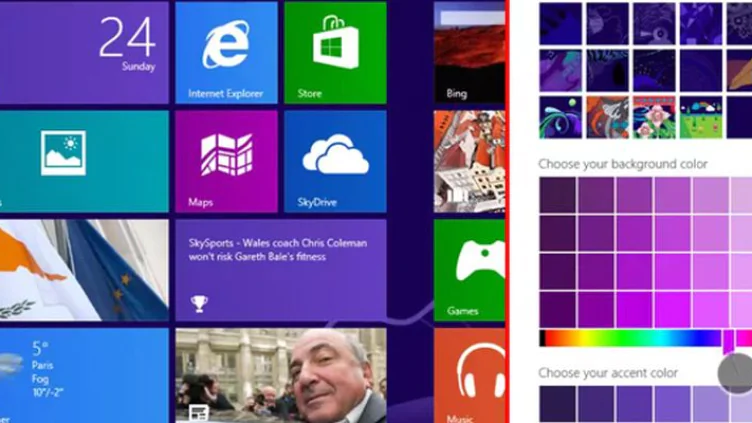Choose the dark pattern with dotted curved lines
752x423 pixels.
[654, 70]
